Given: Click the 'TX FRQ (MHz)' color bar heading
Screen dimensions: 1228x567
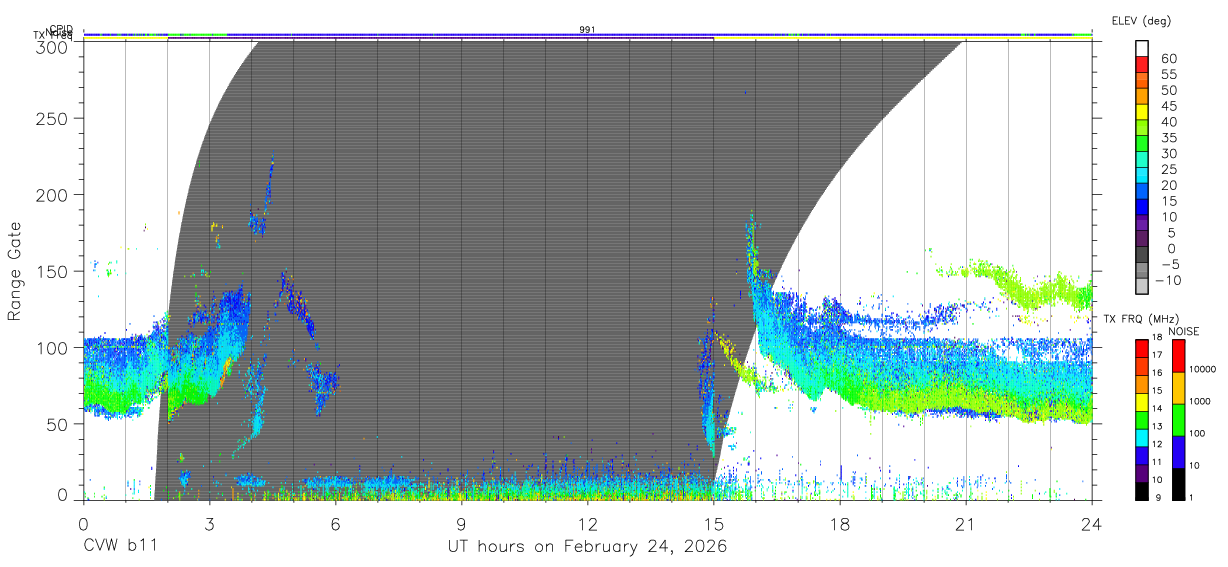Looking at the screenshot, I should (x=1140, y=319).
